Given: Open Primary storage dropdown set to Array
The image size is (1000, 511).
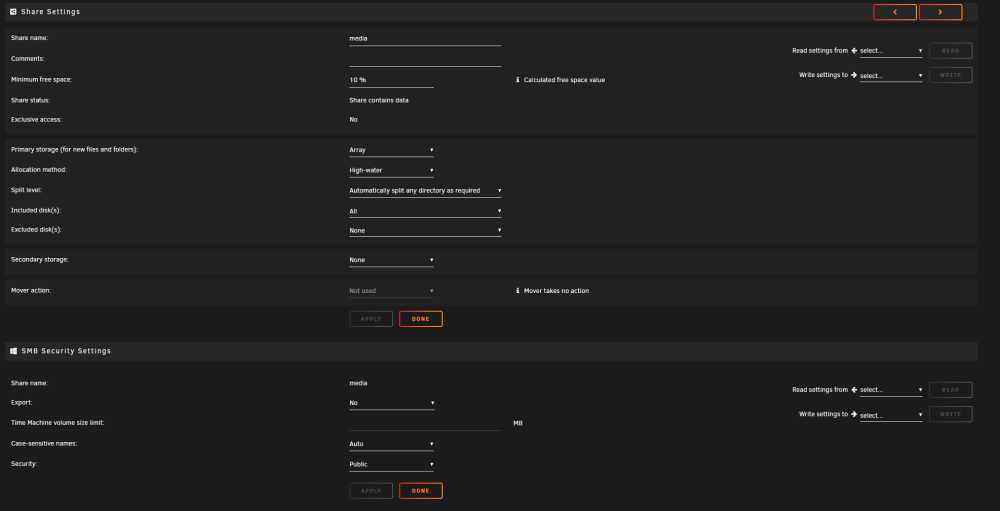Looking at the screenshot, I should click(391, 151).
